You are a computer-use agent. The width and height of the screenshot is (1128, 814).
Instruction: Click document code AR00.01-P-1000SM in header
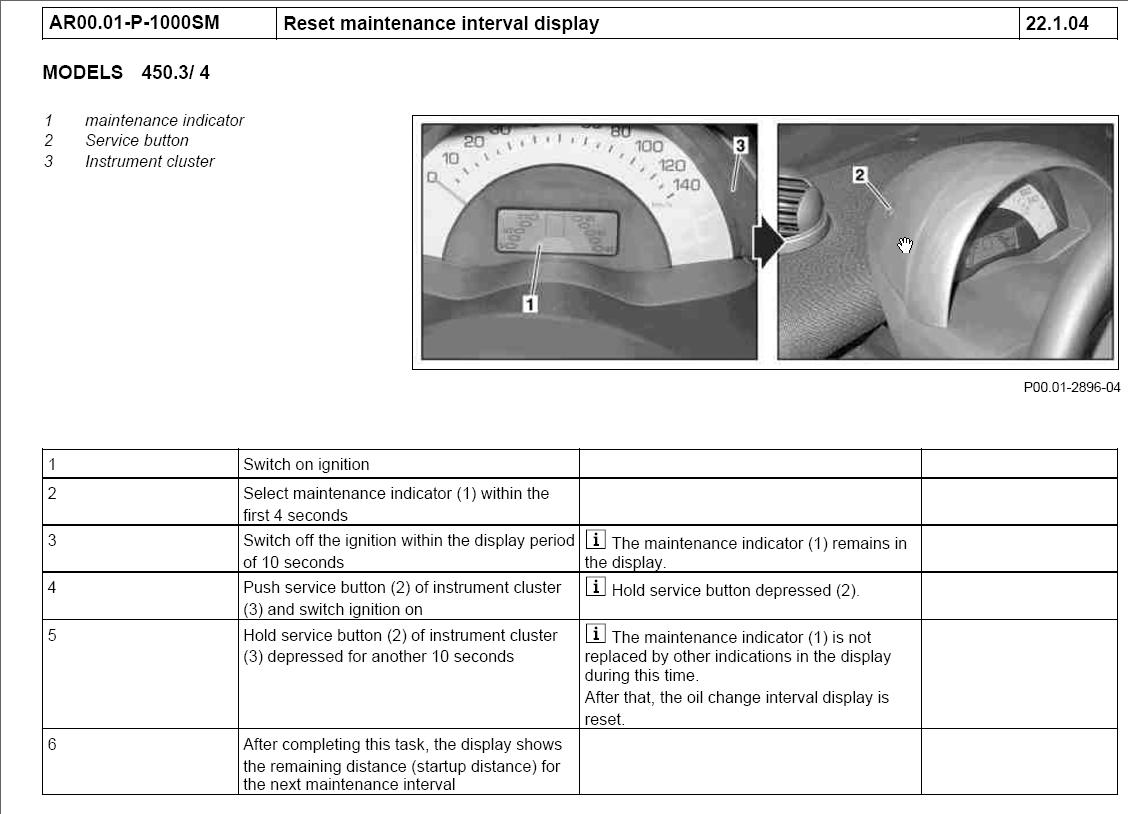pos(134,22)
